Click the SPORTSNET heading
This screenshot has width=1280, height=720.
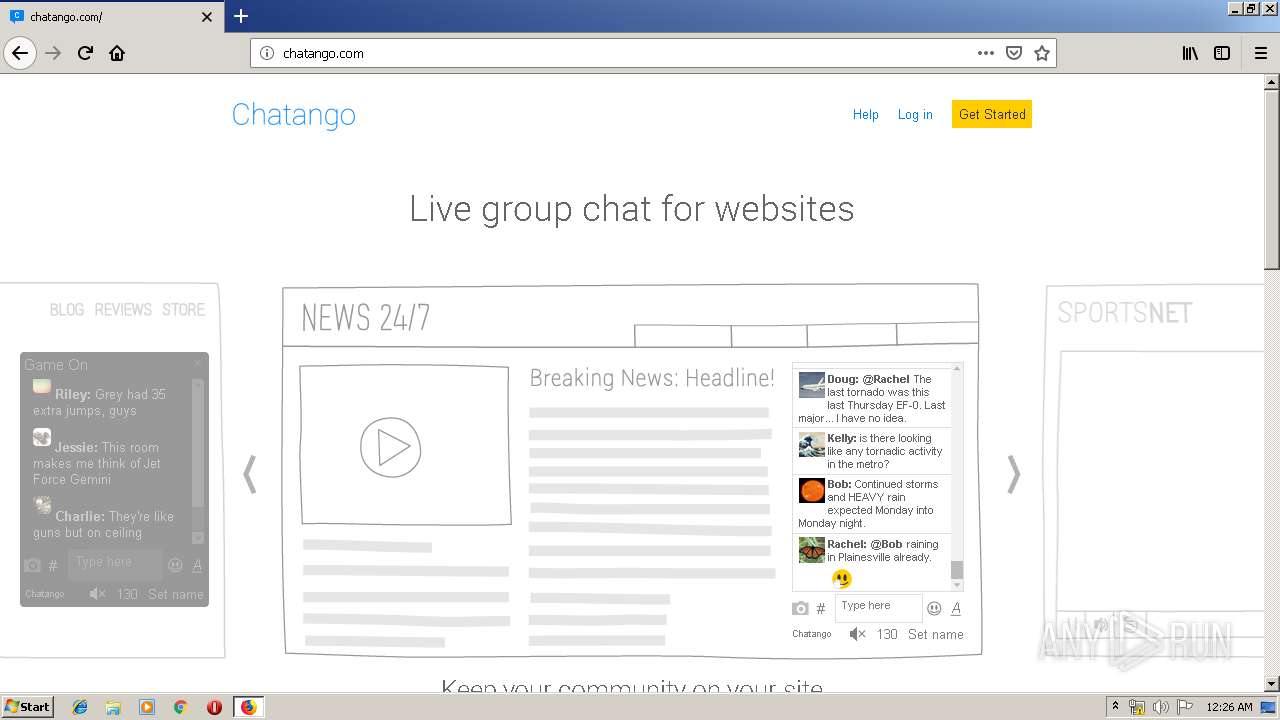pyautogui.click(x=1125, y=313)
